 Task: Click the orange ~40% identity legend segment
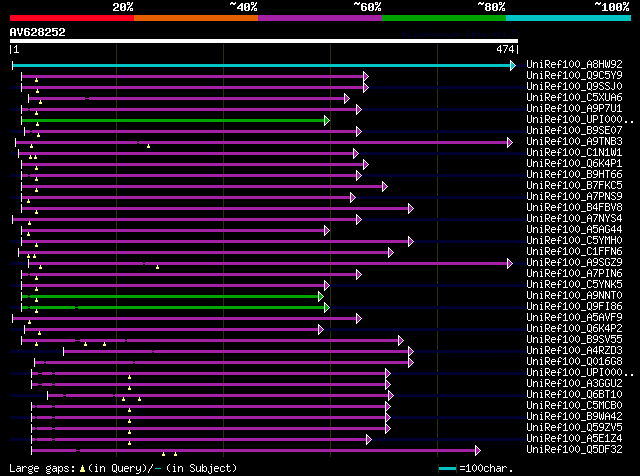pyautogui.click(x=196, y=18)
